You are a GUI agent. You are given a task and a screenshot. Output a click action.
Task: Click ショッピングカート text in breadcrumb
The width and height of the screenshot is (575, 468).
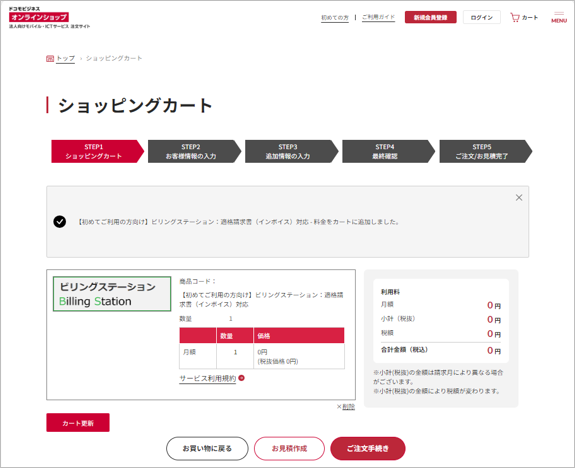point(114,58)
